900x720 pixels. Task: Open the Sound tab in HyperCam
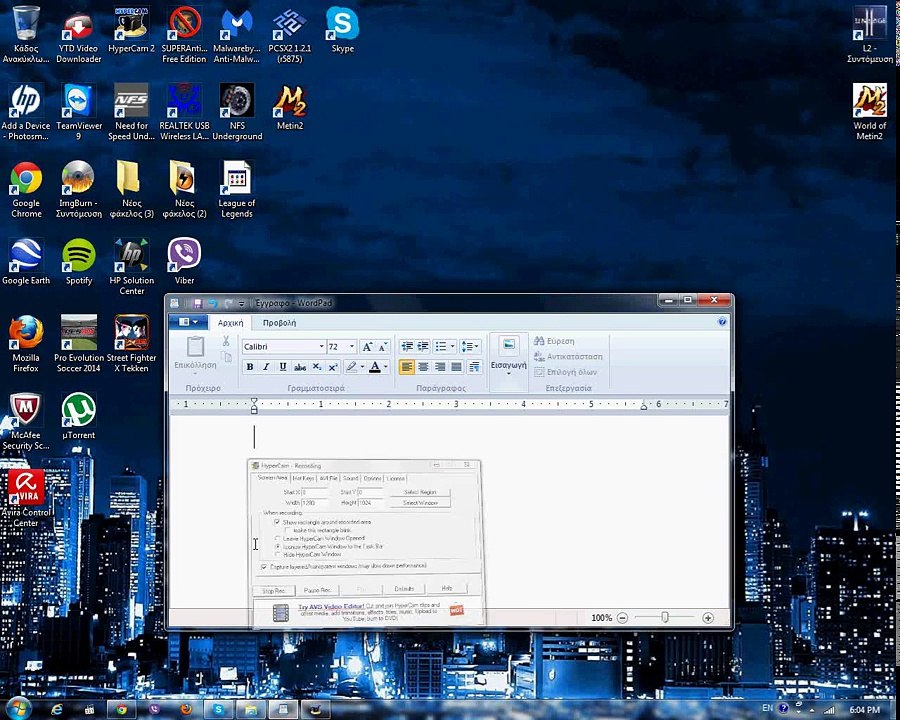click(351, 478)
